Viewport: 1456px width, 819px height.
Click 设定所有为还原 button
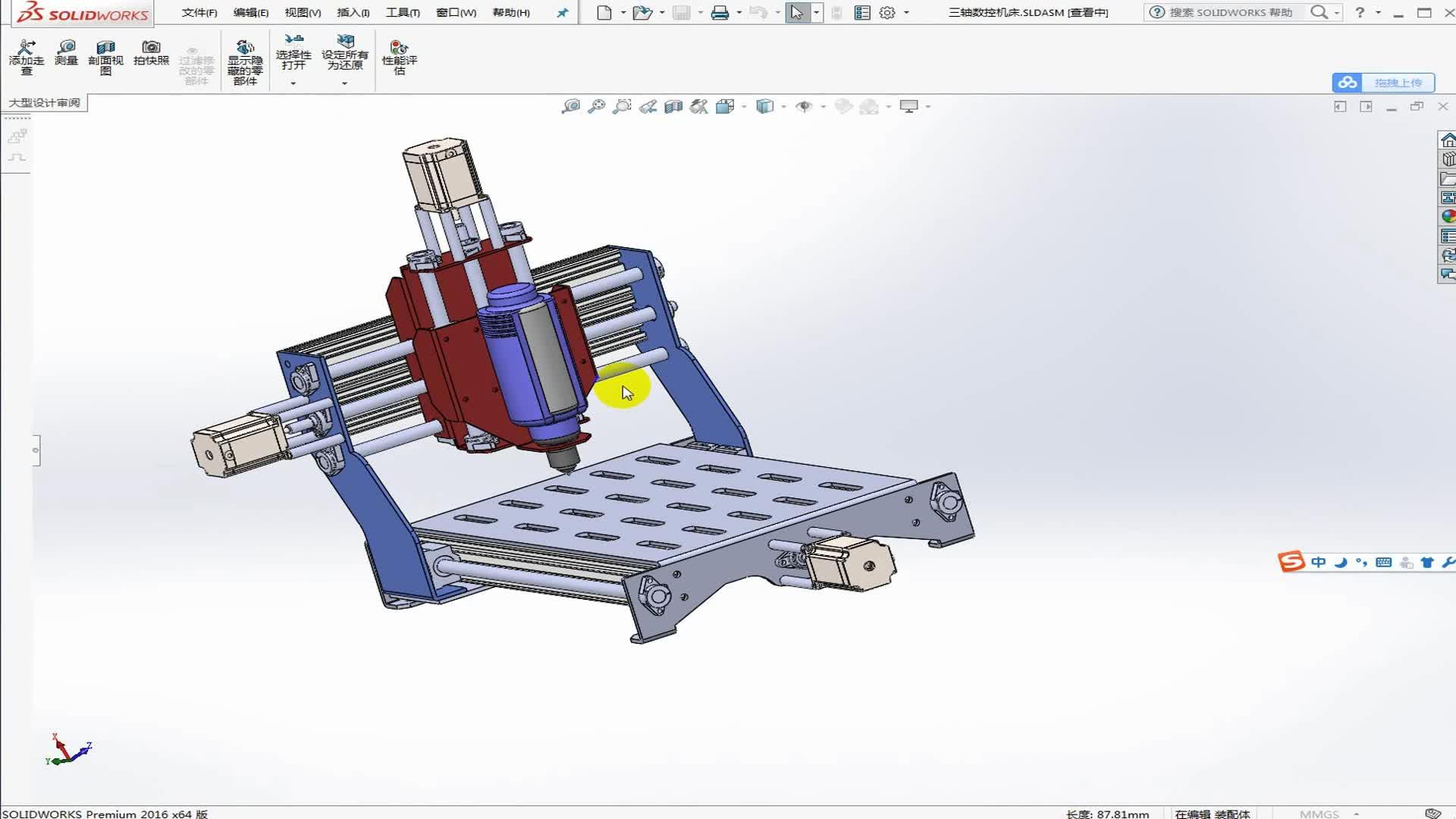tap(345, 55)
